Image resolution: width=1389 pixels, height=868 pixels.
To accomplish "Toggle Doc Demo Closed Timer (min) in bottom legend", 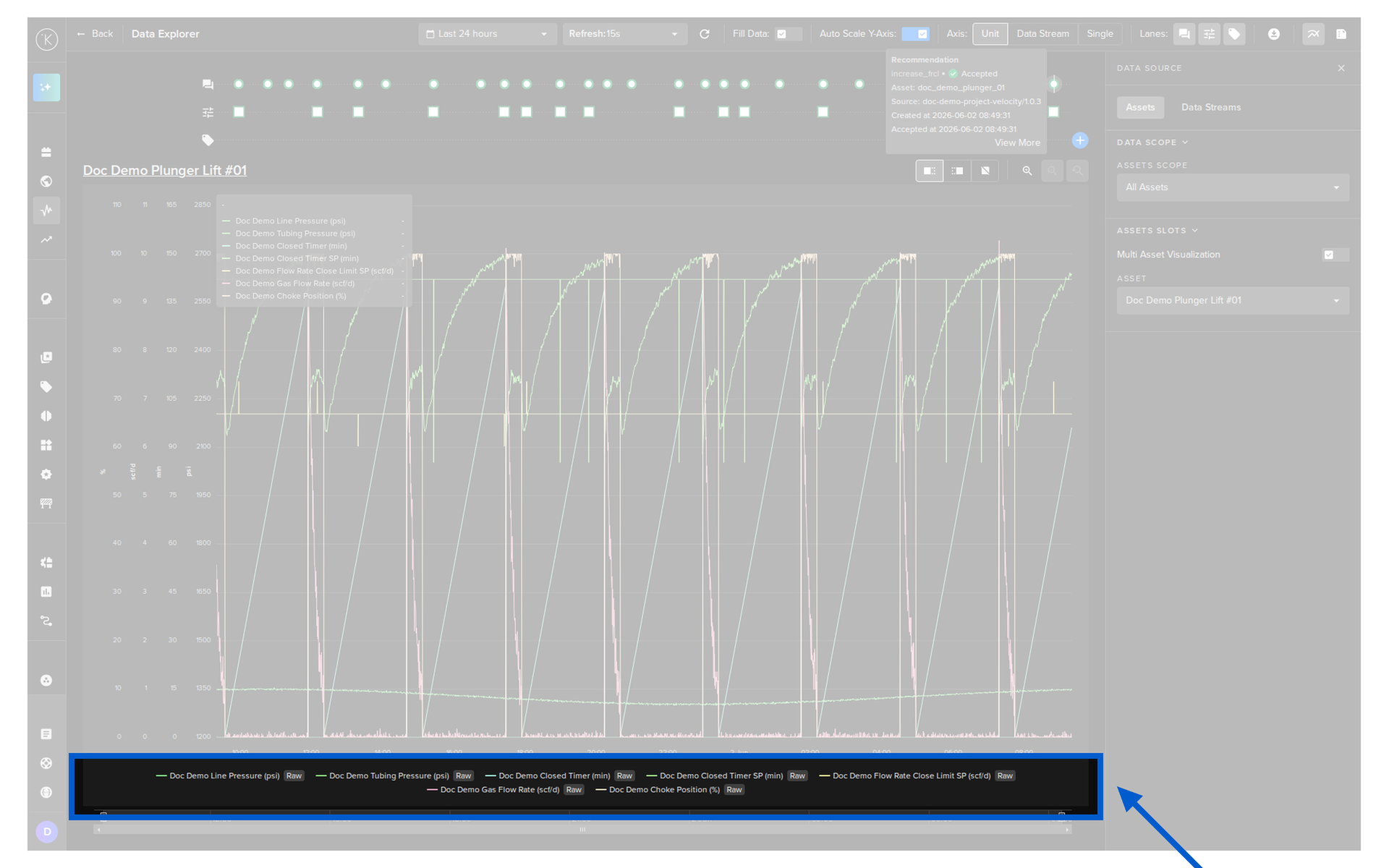I will click(x=548, y=775).
